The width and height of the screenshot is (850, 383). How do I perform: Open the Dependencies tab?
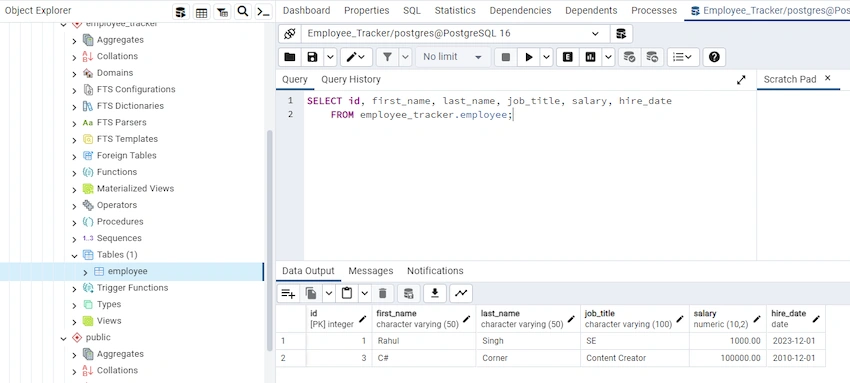[x=520, y=10]
